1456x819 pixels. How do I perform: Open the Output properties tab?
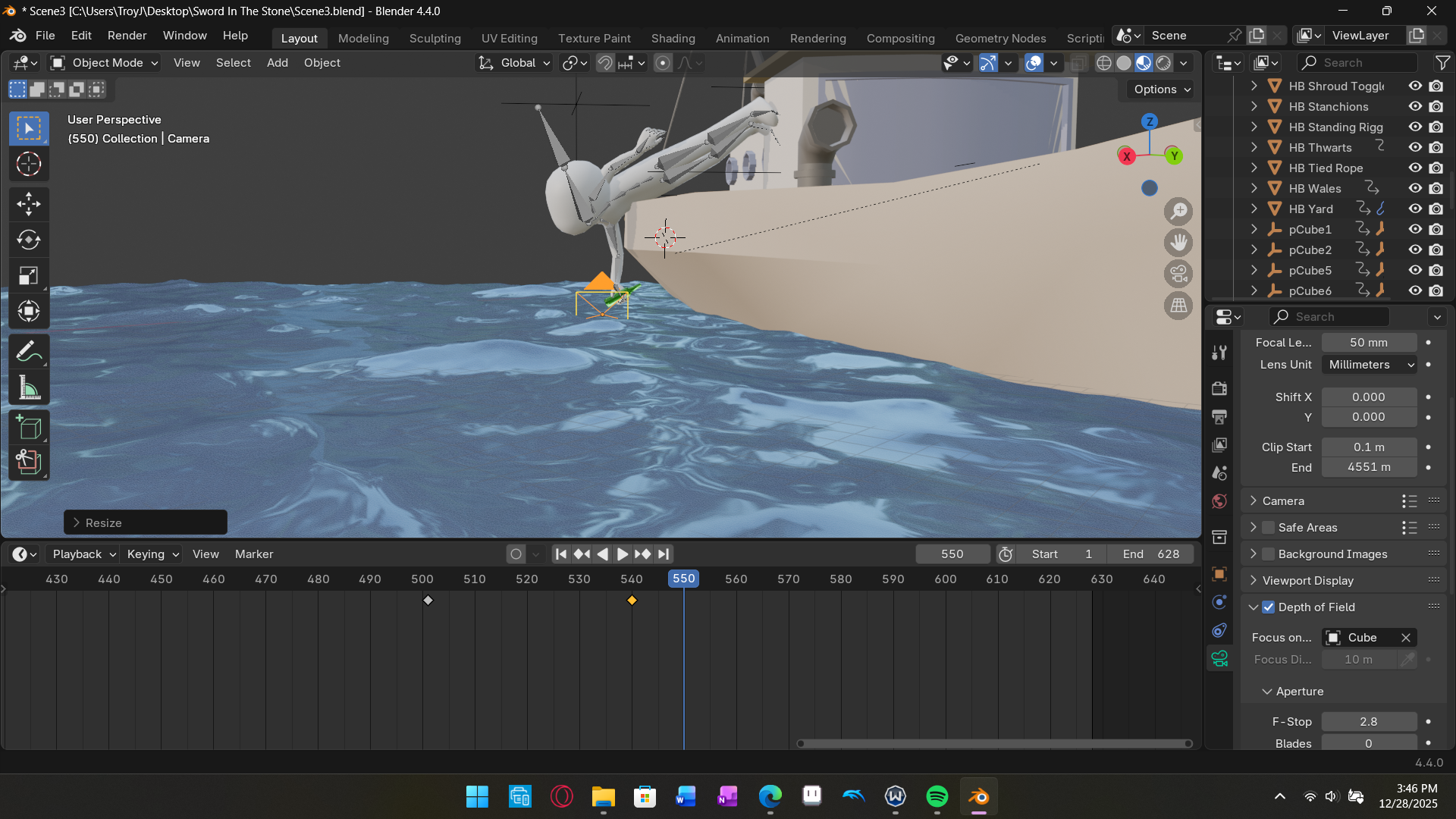click(1219, 416)
